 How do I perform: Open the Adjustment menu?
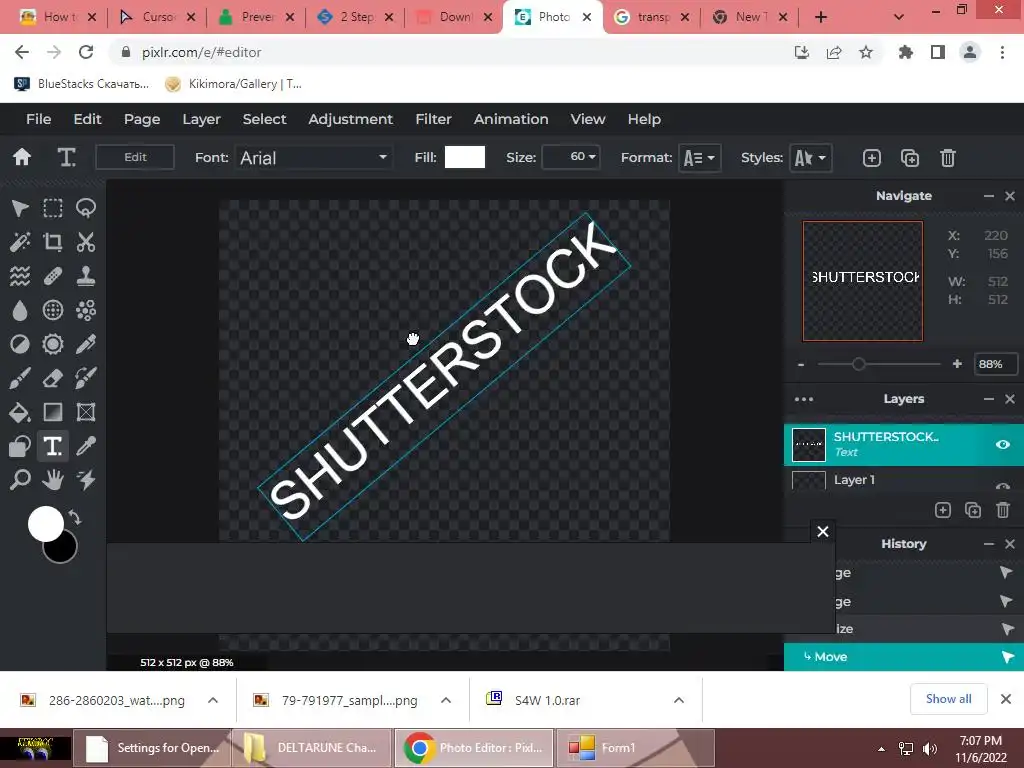(x=351, y=119)
